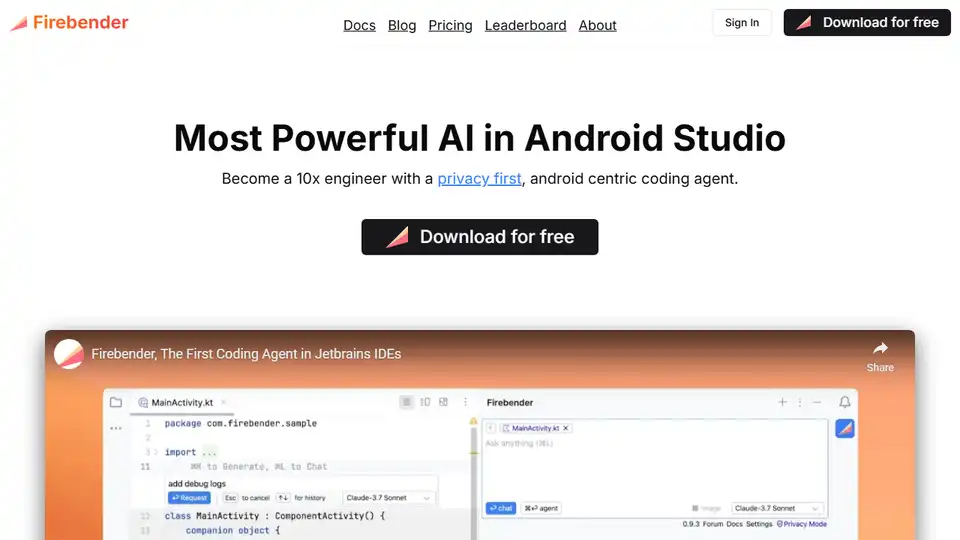Open the Leaderboard nav link
Image resolution: width=960 pixels, height=540 pixels.
click(525, 25)
